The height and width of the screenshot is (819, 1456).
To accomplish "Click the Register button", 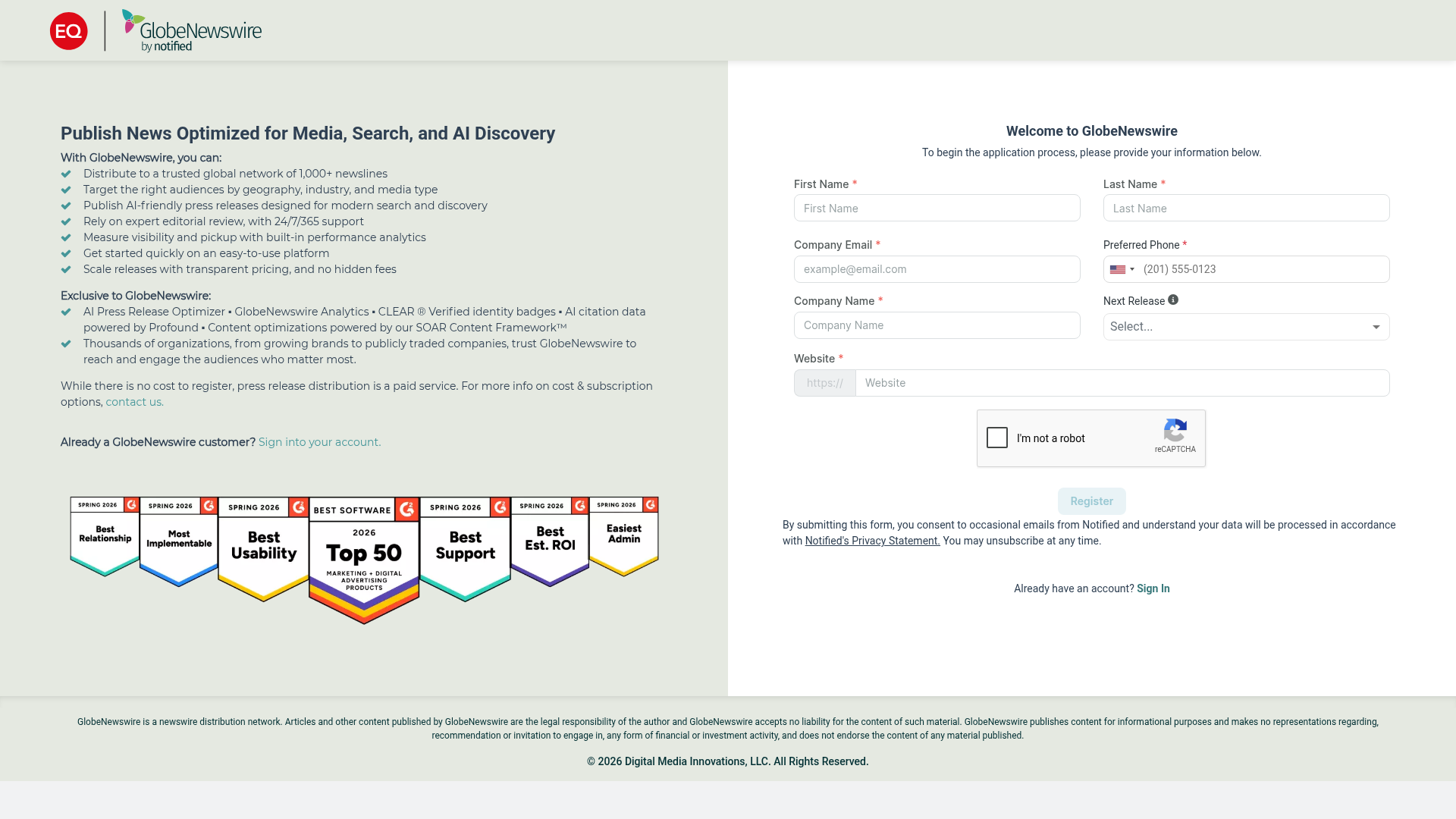I will pos(1092,501).
